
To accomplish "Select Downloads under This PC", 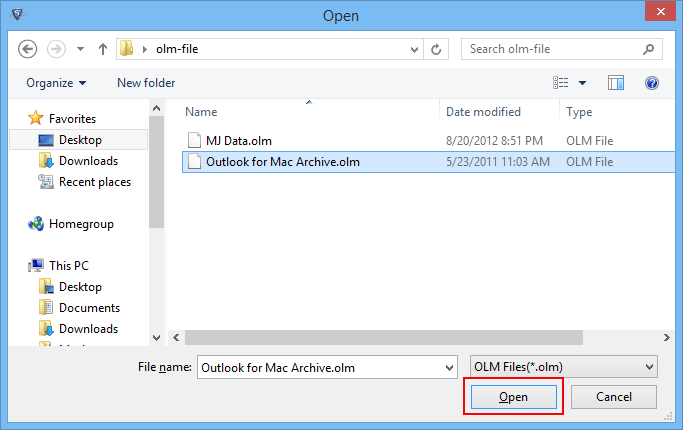I will [88, 328].
